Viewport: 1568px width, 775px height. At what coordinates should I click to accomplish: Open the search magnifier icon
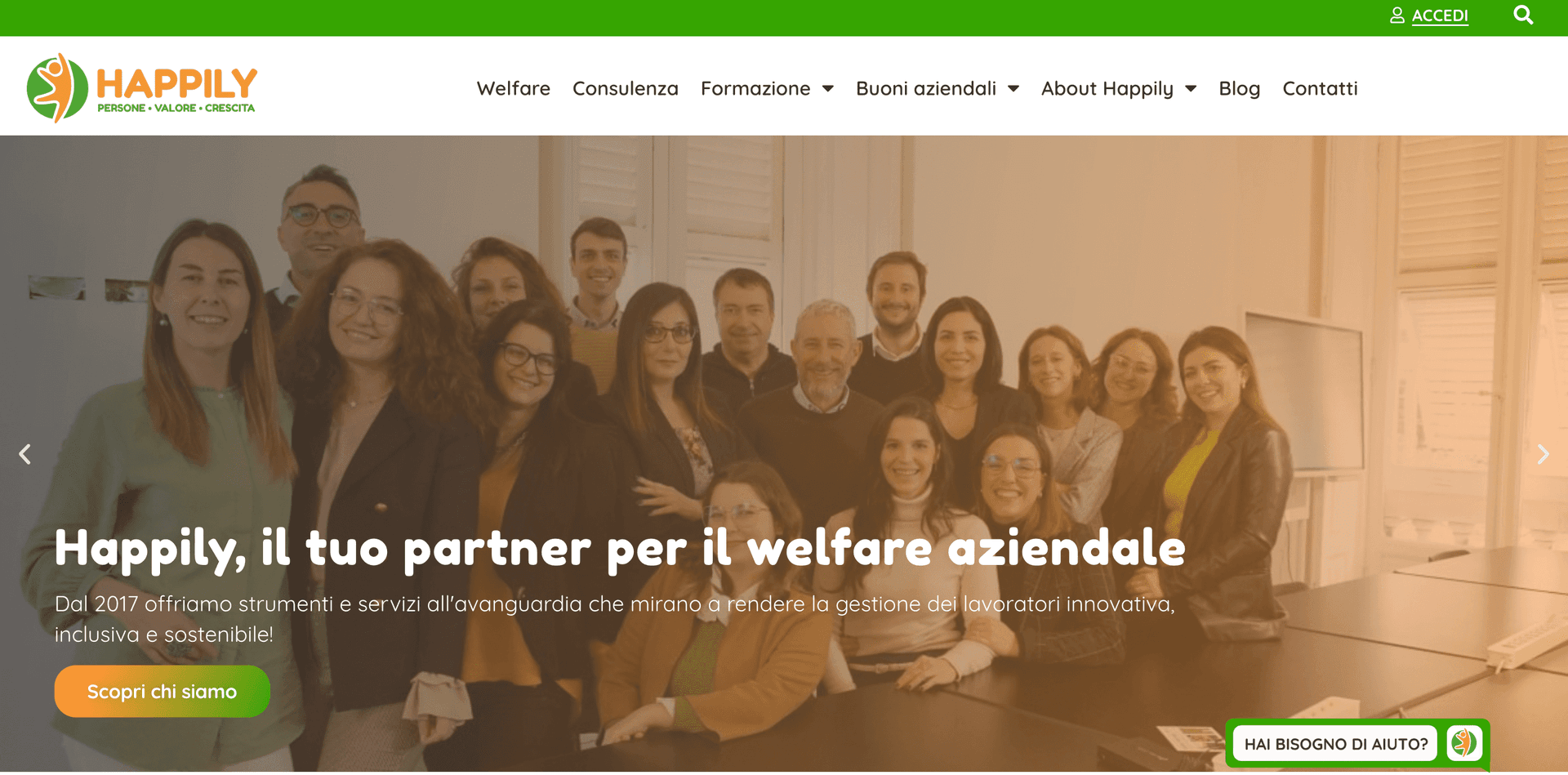pyautogui.click(x=1523, y=15)
